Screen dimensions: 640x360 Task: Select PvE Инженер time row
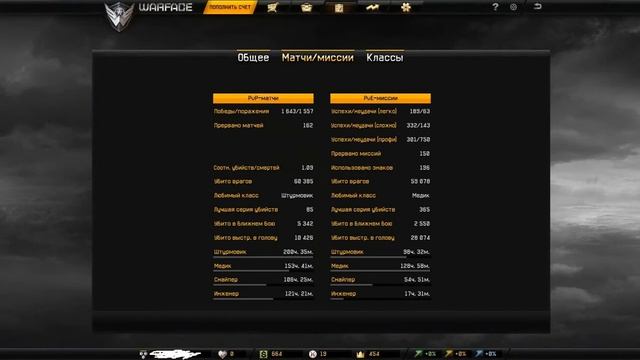tap(380, 294)
